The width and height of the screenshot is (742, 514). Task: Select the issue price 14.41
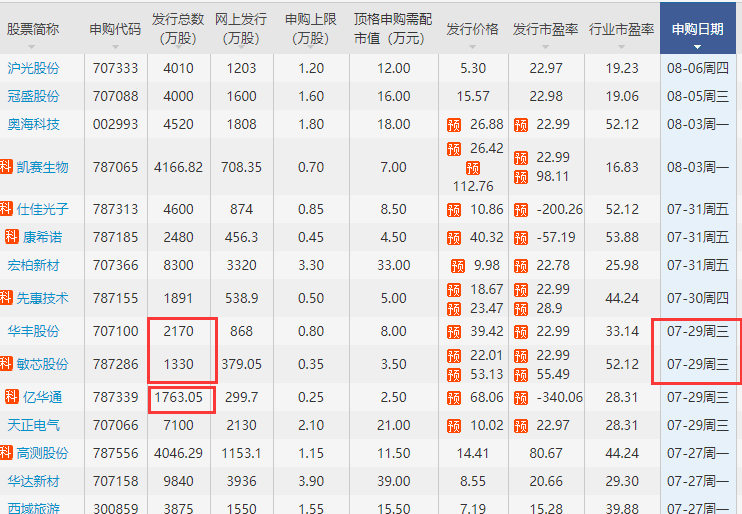pyautogui.click(x=472, y=453)
